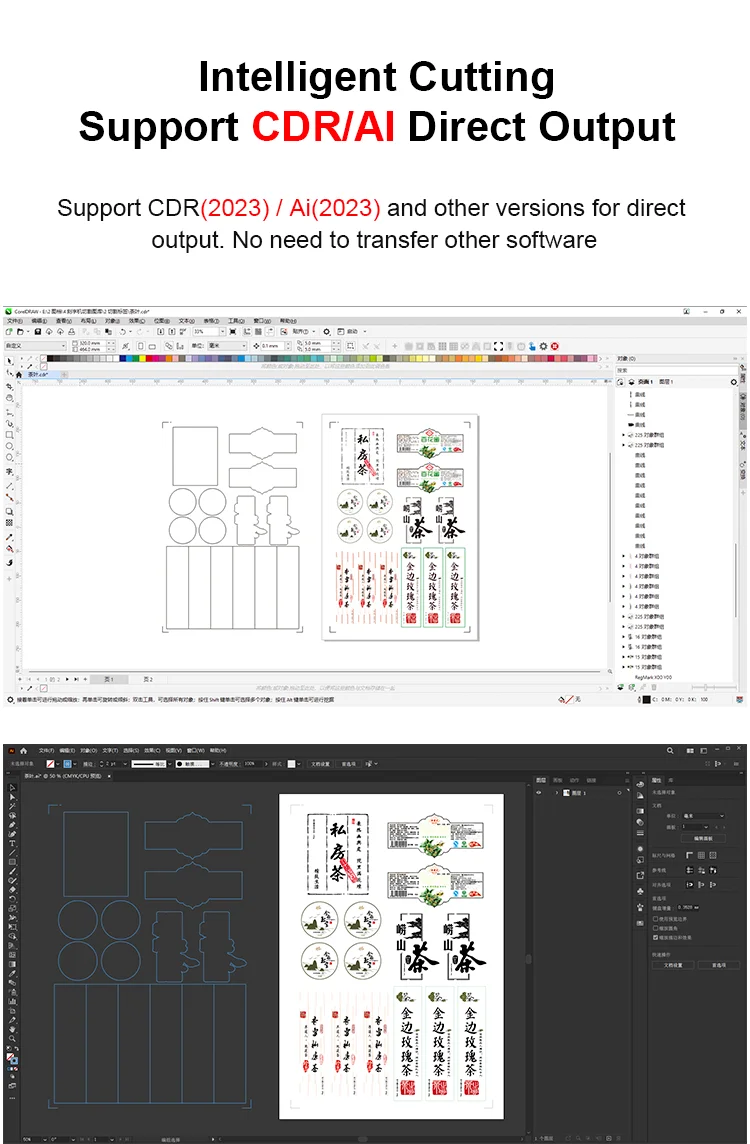Select the Type tool in Illustrator toolbar
The image size is (750, 1144).
12,843
